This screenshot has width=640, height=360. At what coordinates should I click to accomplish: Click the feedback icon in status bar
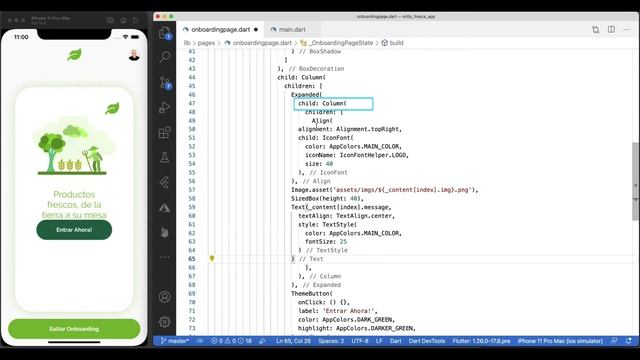pyautogui.click(x=614, y=341)
